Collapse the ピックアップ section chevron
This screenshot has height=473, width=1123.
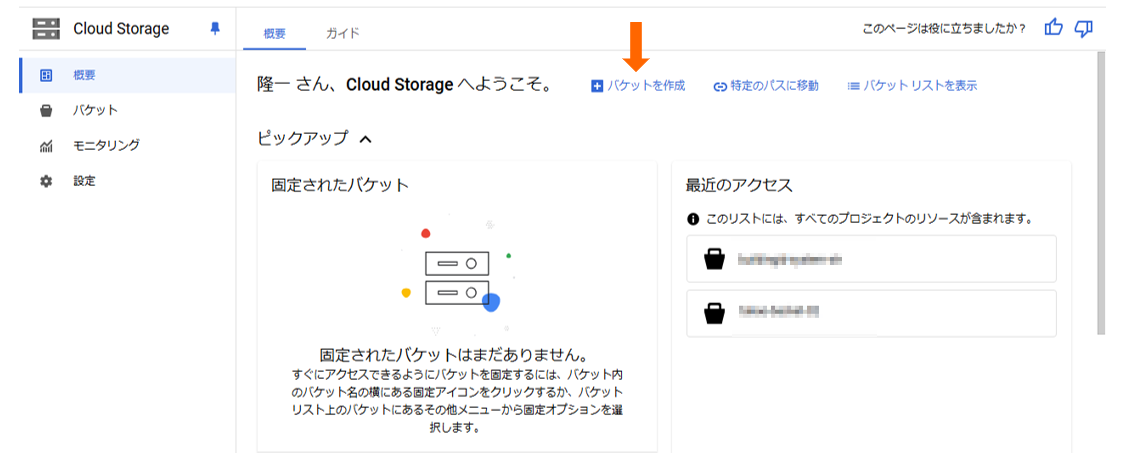[x=365, y=139]
